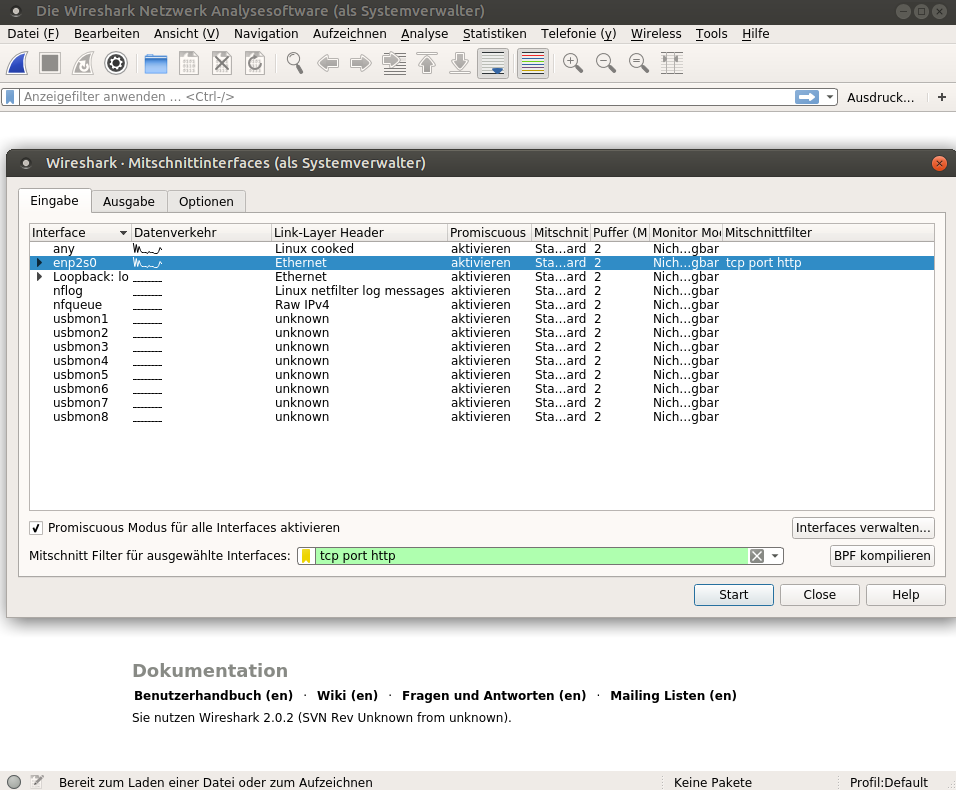Click the resize columns toolbar icon

(x=673, y=64)
